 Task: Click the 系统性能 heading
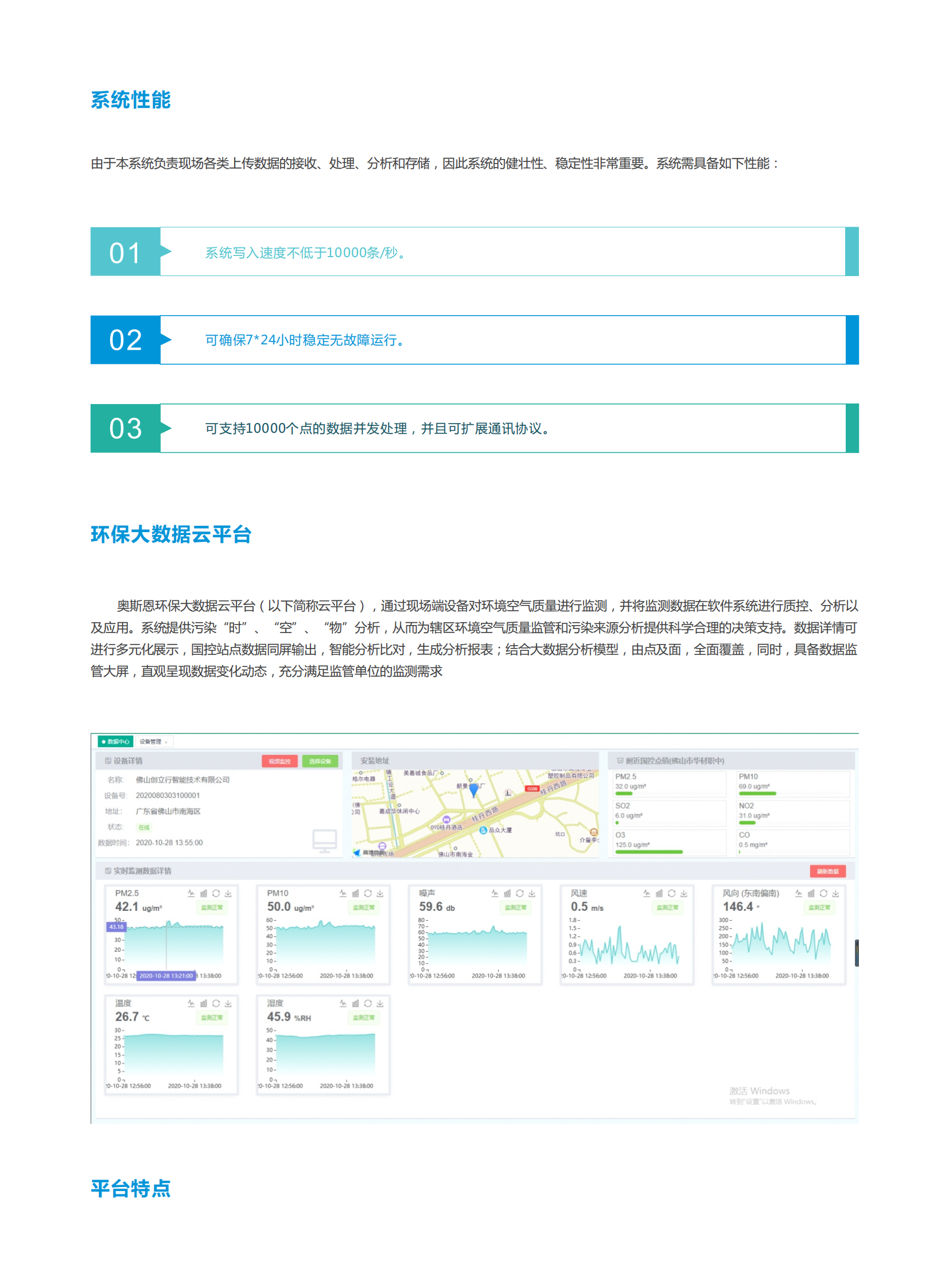pyautogui.click(x=130, y=99)
